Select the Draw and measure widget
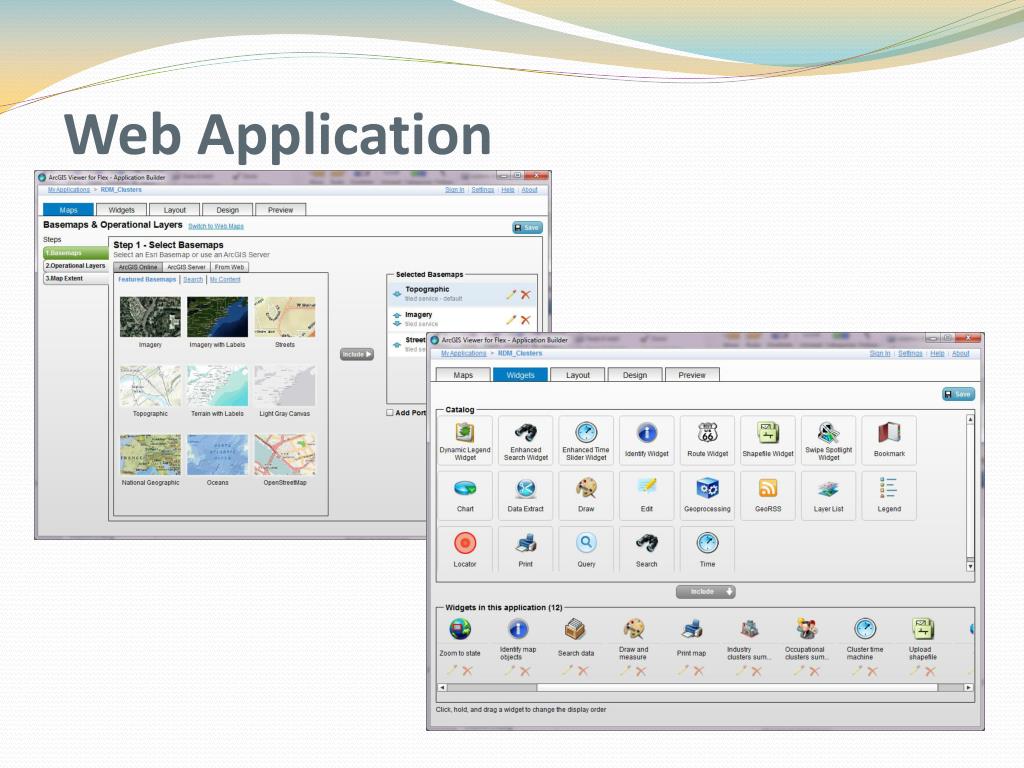This screenshot has height=768, width=1024. pos(633,639)
